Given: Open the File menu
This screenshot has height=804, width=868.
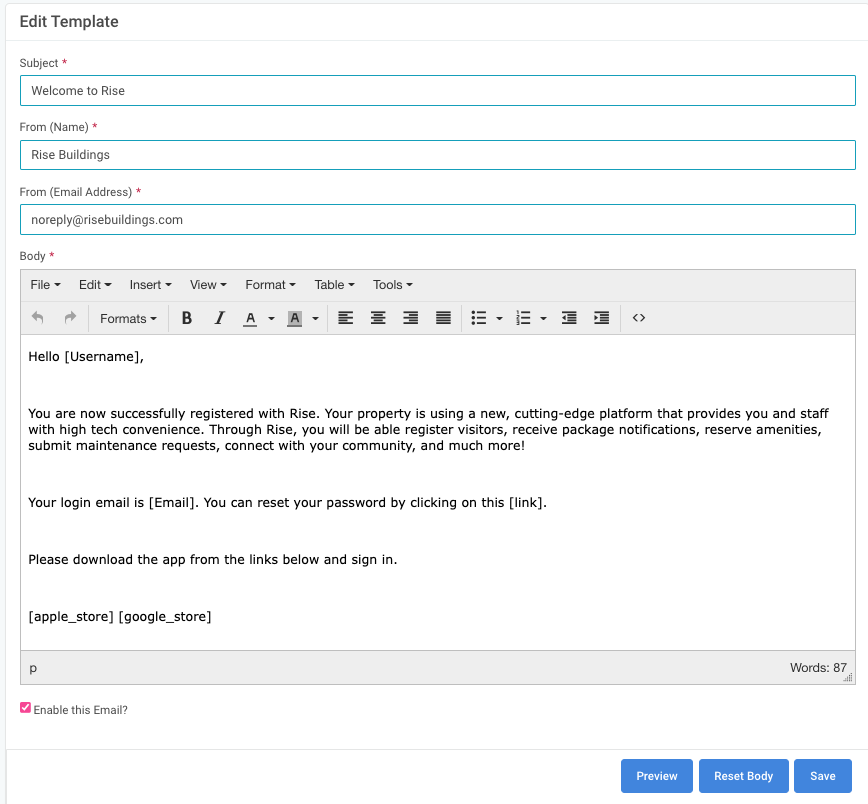Looking at the screenshot, I should pyautogui.click(x=45, y=285).
